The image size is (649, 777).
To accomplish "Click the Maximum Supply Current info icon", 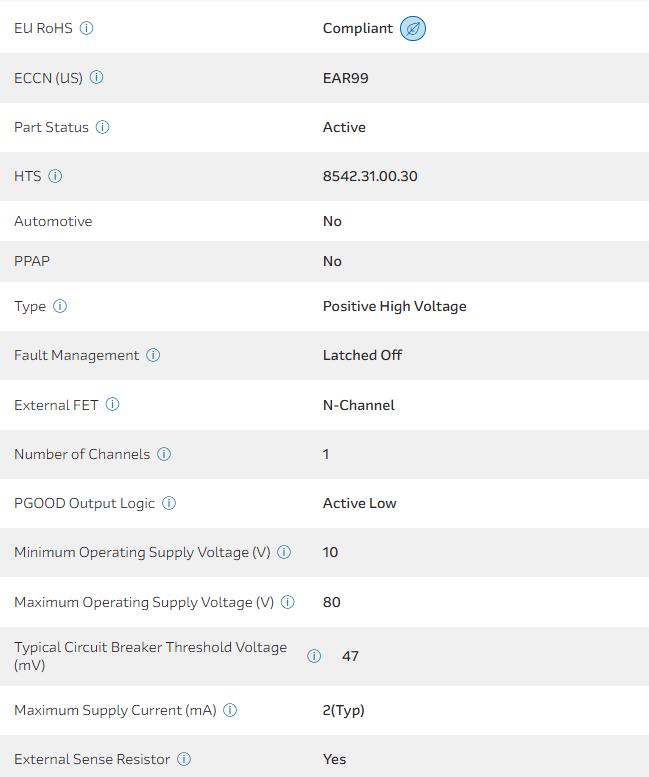I will [x=230, y=710].
